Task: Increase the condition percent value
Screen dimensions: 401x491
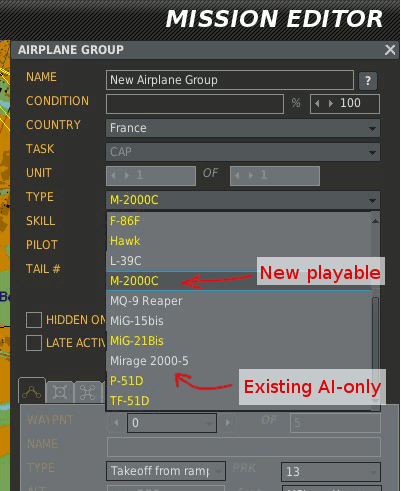Action: click(330, 104)
